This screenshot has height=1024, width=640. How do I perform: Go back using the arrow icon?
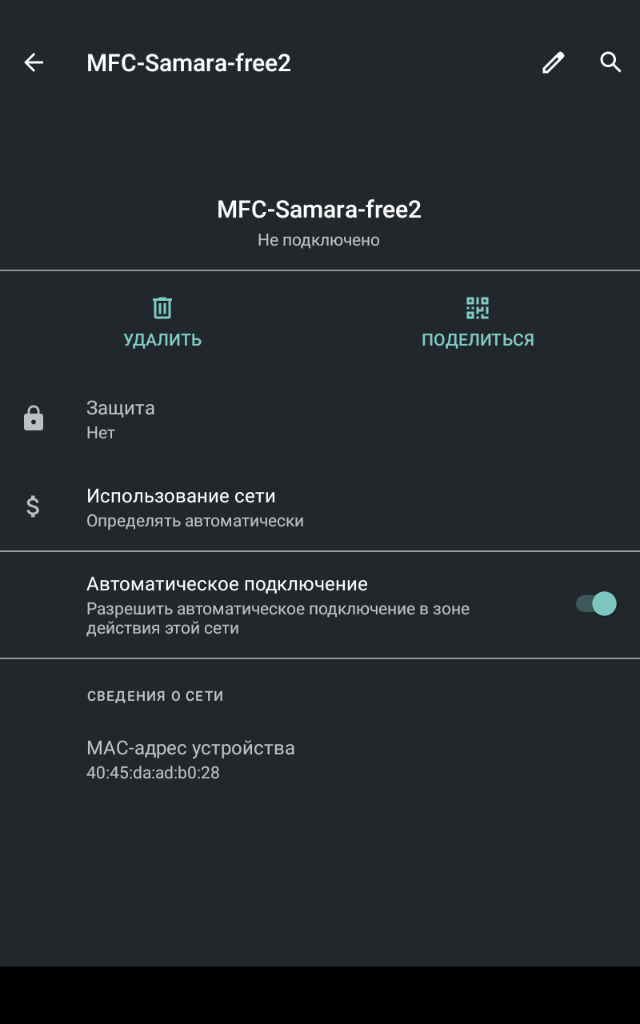(x=34, y=63)
